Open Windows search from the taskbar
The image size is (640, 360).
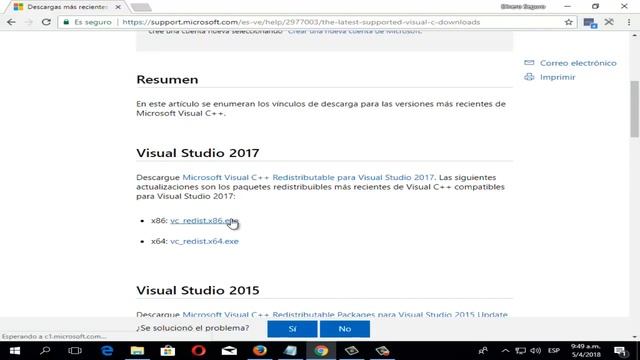pyautogui.click(x=45, y=351)
